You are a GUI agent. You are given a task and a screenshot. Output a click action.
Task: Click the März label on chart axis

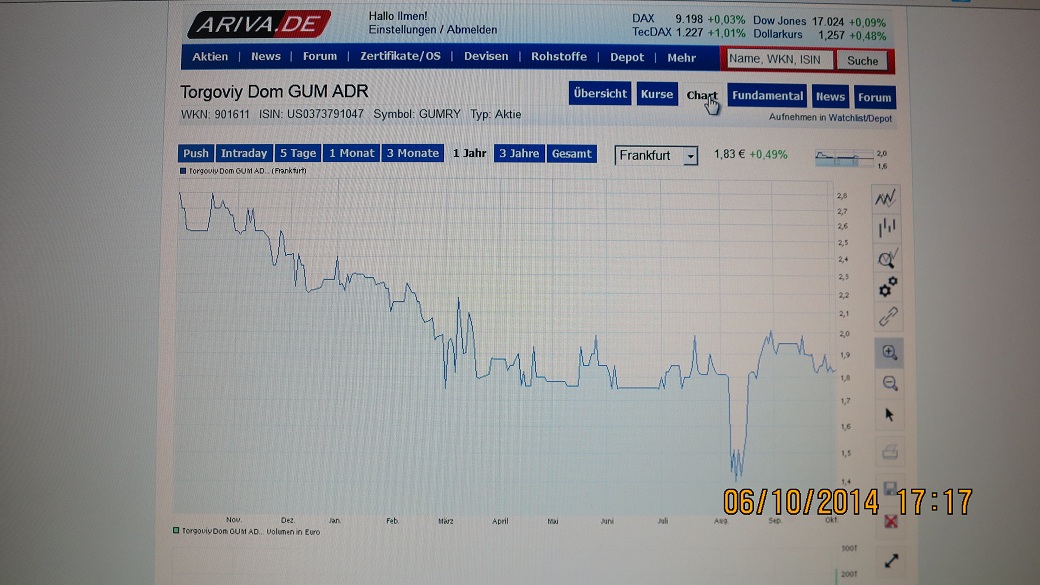click(446, 521)
